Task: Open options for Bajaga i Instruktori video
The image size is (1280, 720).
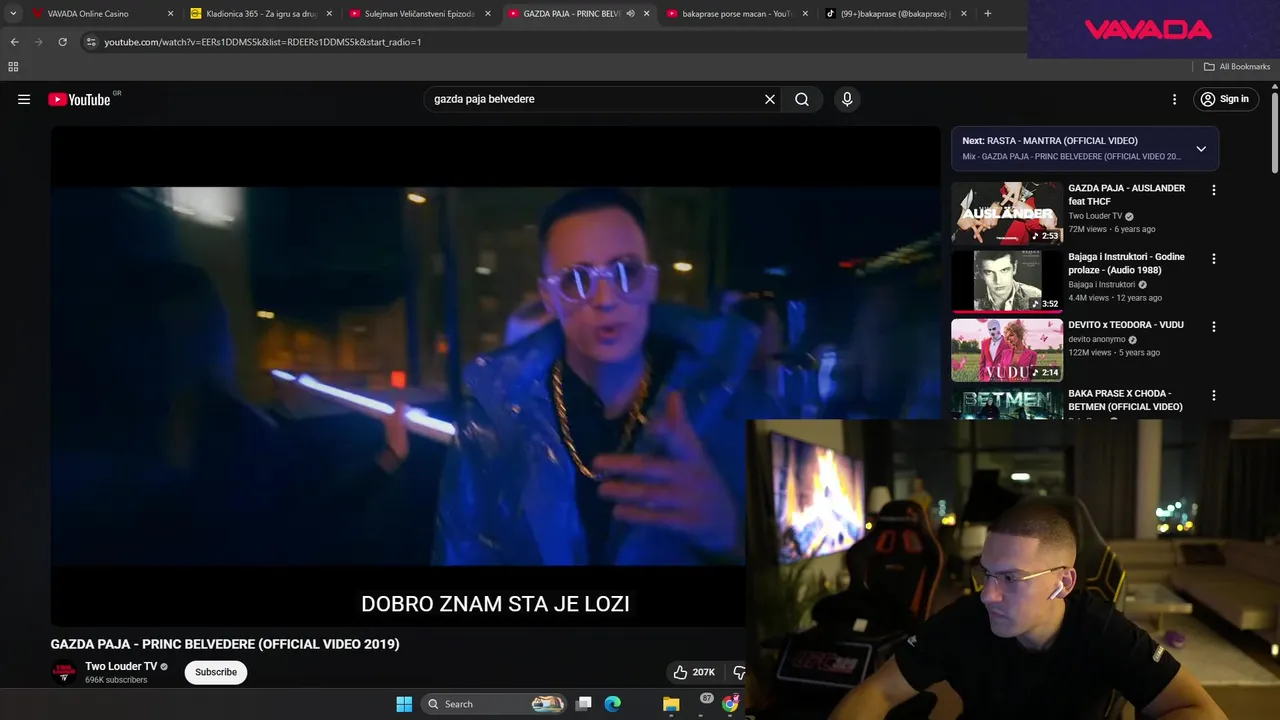Action: pyautogui.click(x=1214, y=258)
